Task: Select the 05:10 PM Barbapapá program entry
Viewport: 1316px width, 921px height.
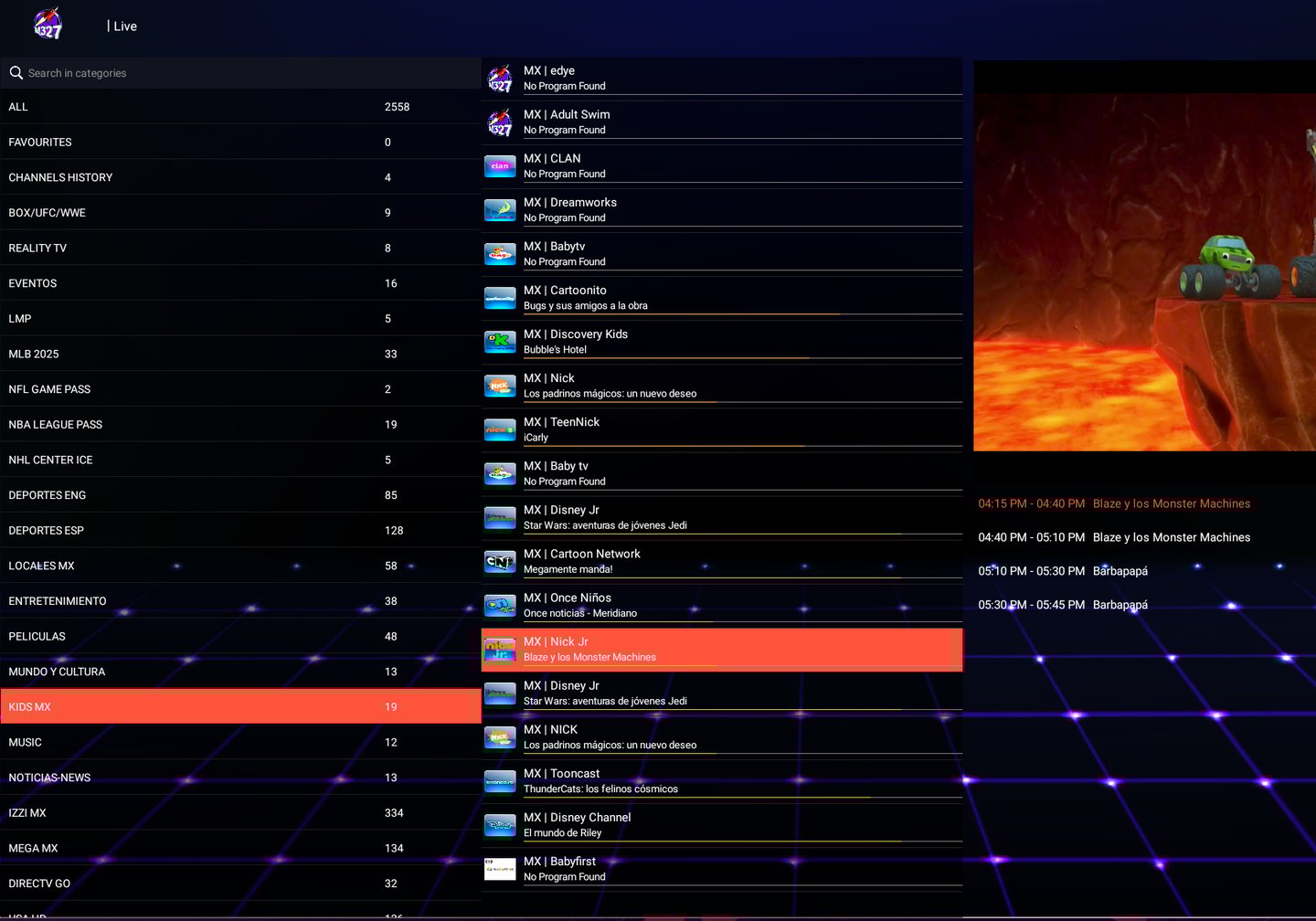Action: coord(1115,571)
